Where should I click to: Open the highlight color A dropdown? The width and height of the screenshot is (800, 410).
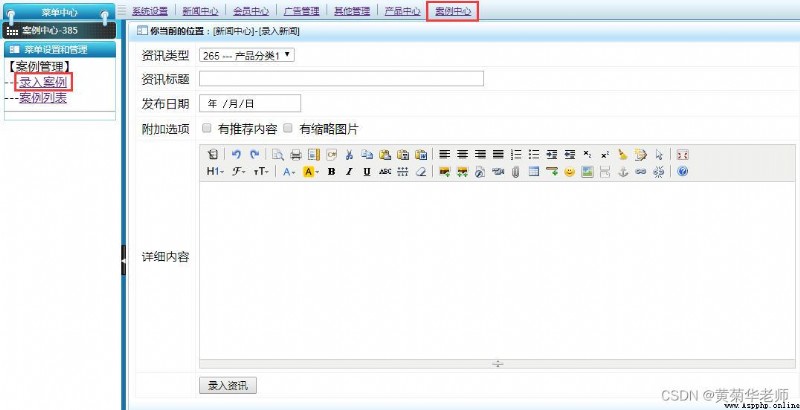[x=311, y=172]
